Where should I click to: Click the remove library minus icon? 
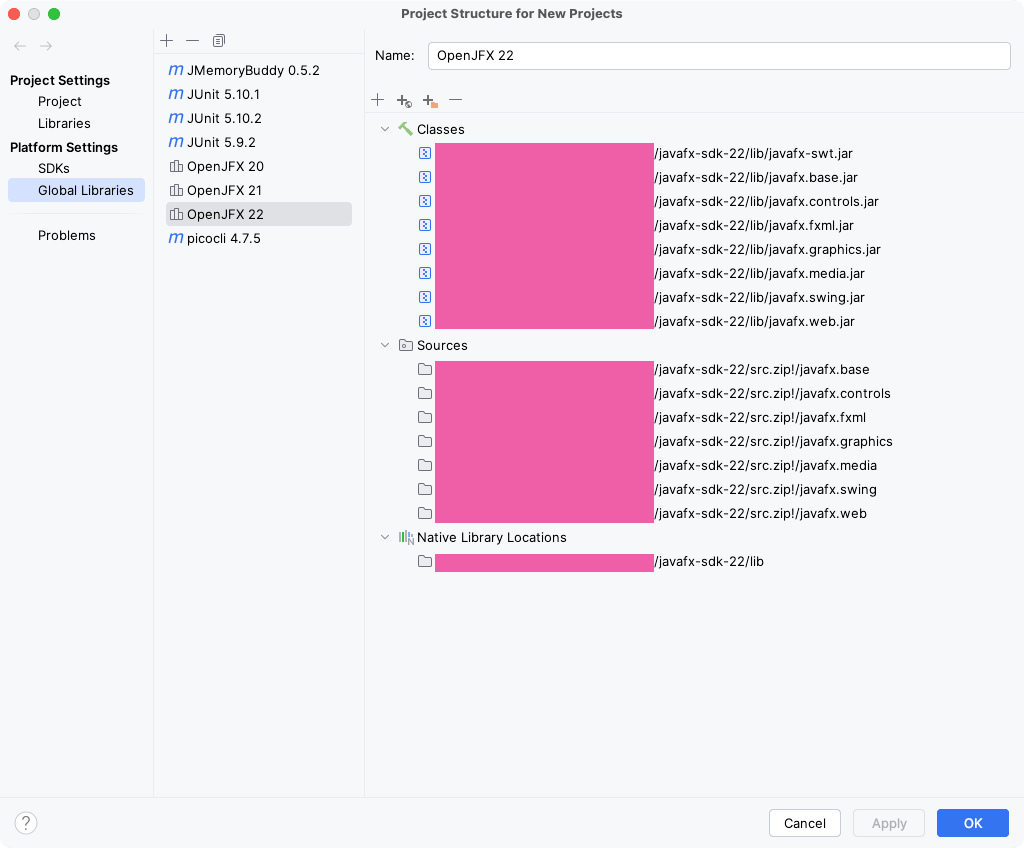tap(192, 41)
